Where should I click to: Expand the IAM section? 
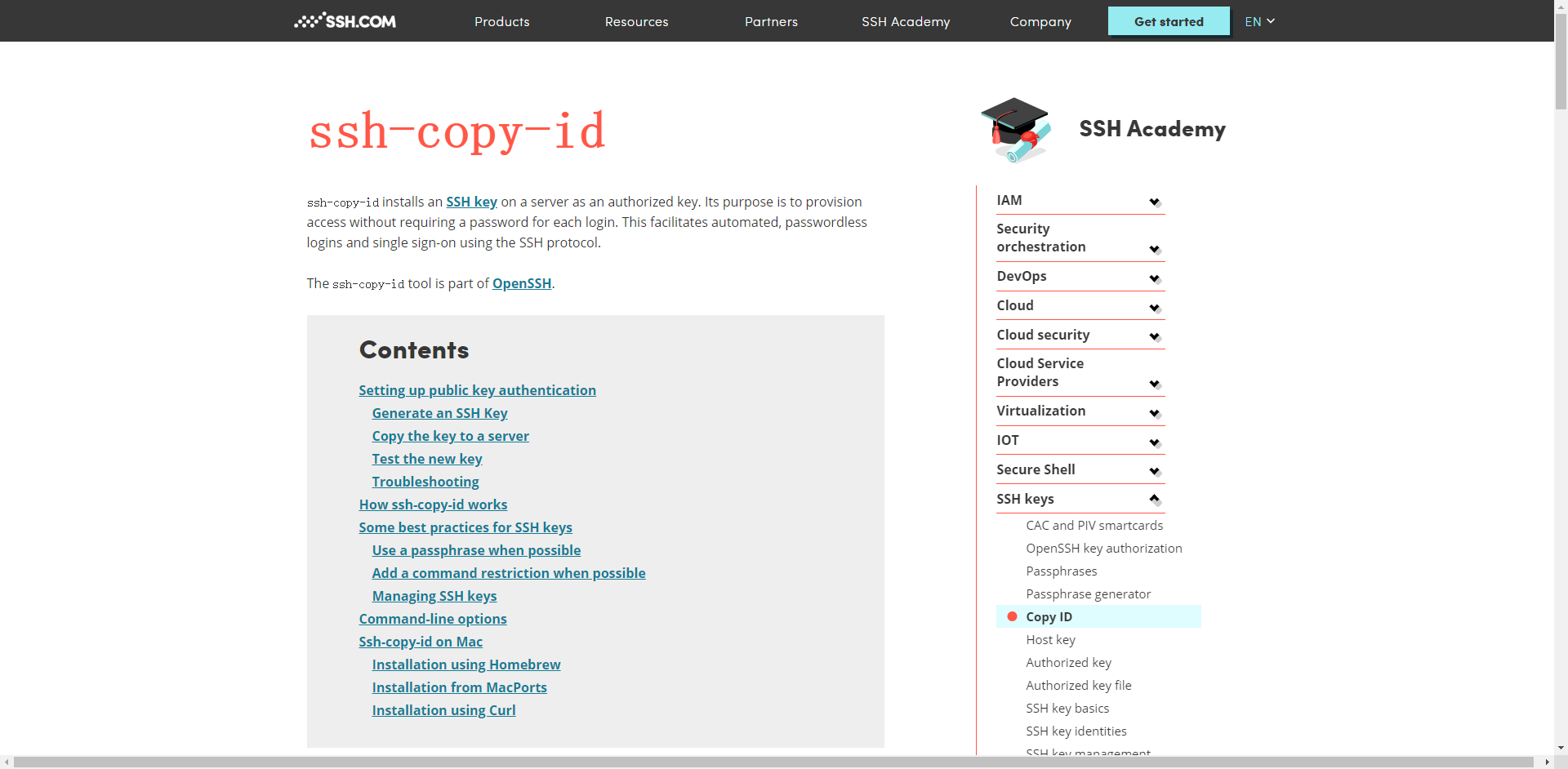[1155, 202]
